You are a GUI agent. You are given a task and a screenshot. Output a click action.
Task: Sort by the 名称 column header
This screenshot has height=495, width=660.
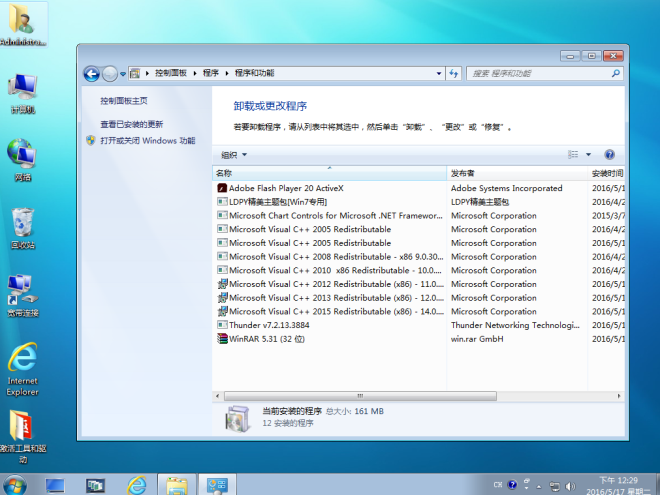pos(329,173)
